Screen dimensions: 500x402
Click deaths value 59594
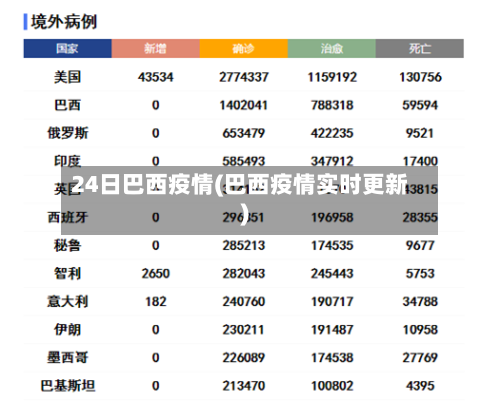click(x=420, y=105)
